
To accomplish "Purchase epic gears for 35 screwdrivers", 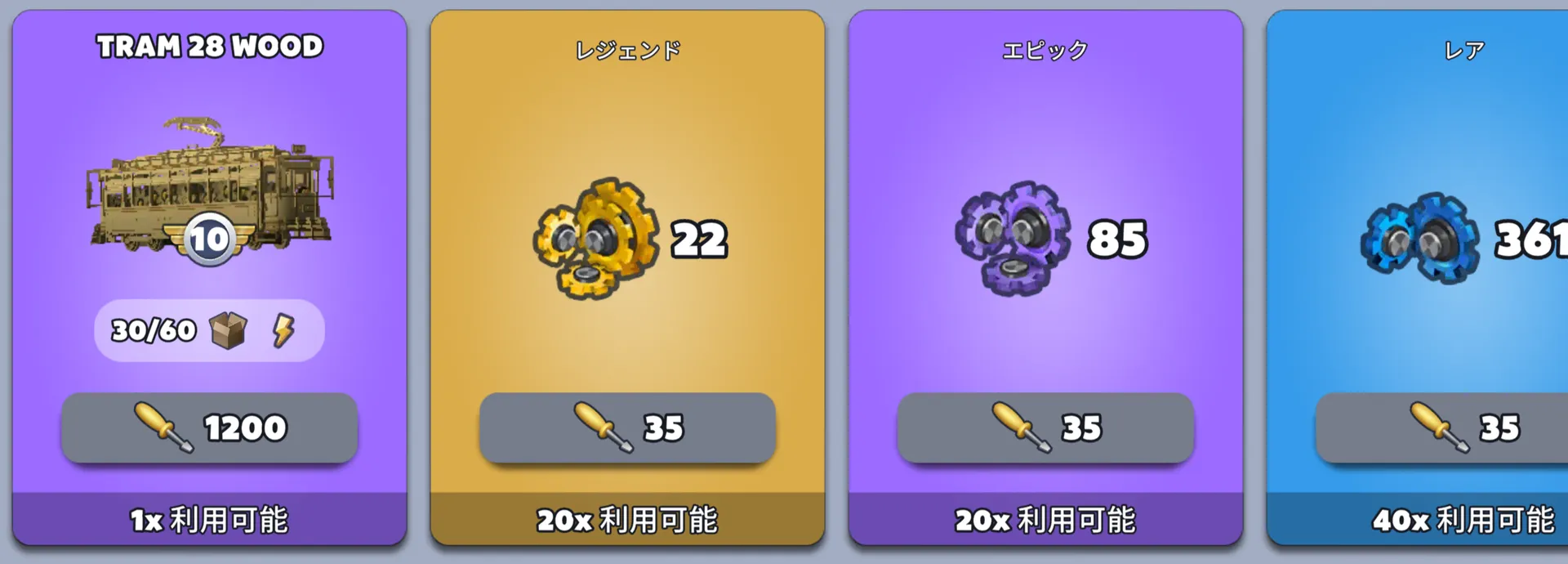I will pos(1045,427).
